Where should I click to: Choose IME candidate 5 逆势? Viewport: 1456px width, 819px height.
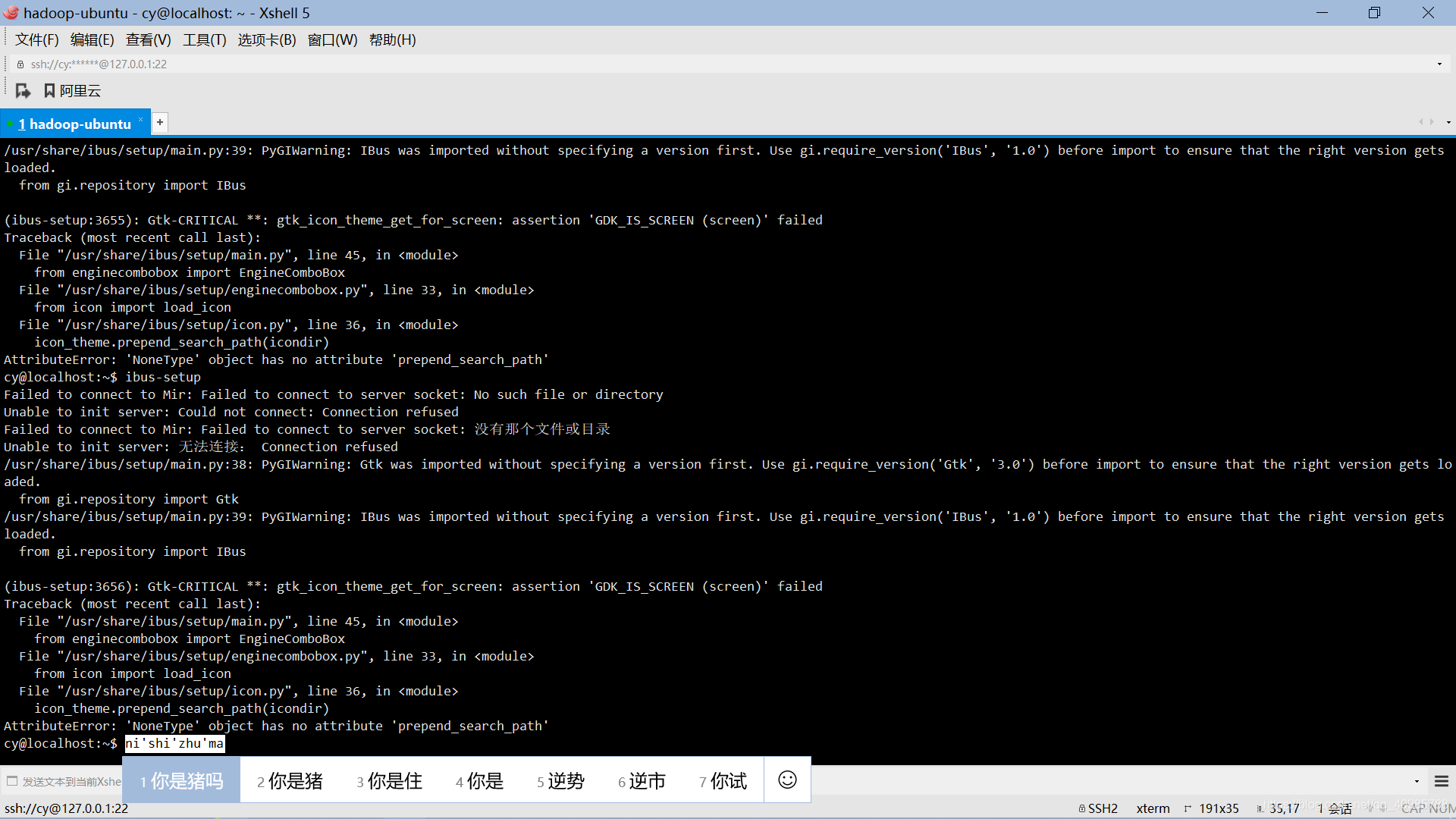click(x=560, y=781)
